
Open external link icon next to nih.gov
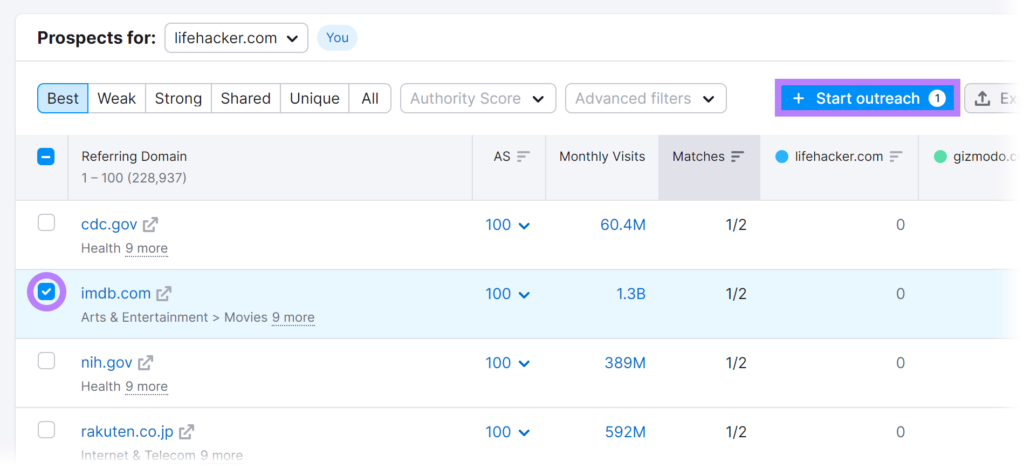(x=146, y=362)
